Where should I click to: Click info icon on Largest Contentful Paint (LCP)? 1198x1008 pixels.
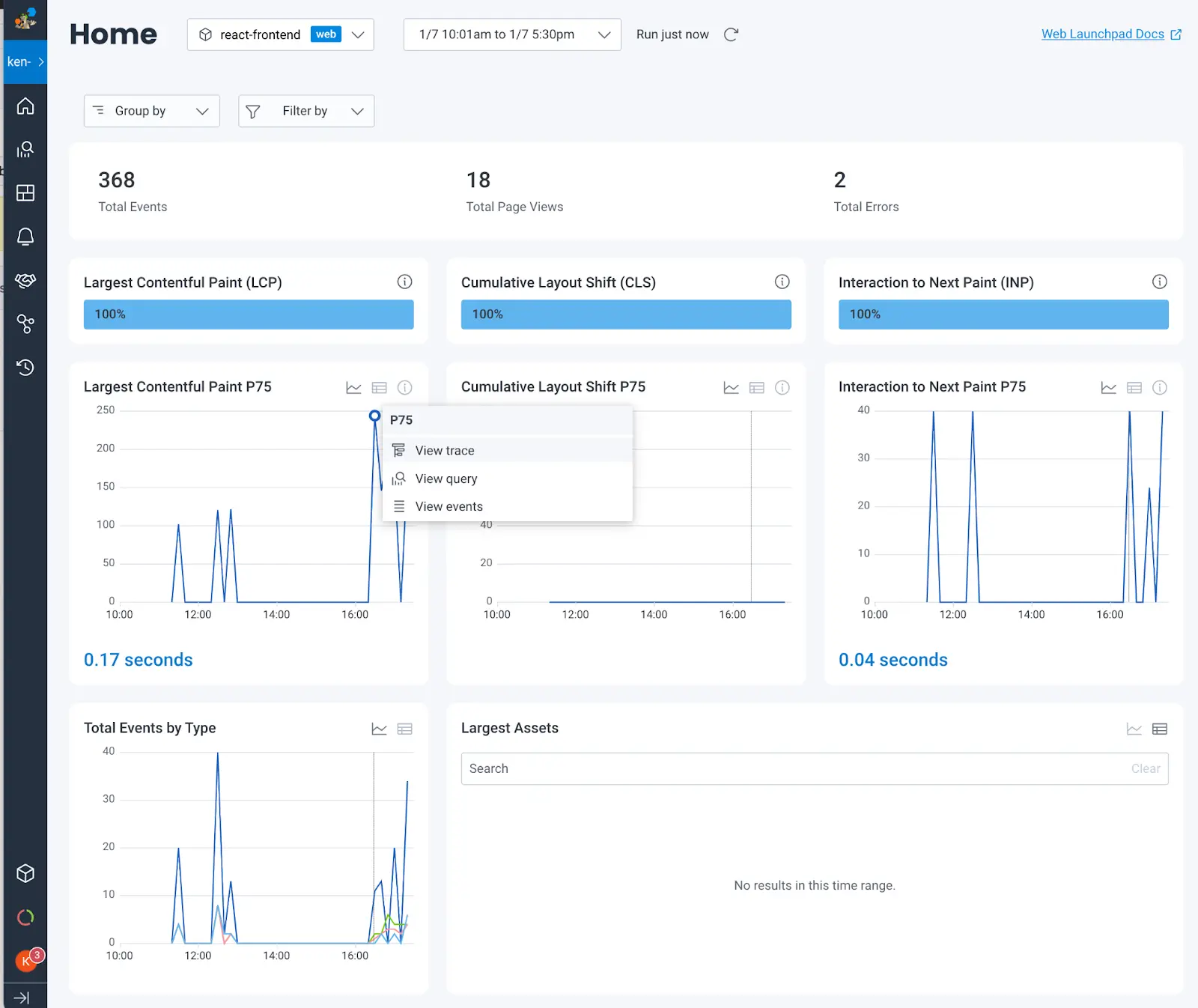tap(404, 282)
